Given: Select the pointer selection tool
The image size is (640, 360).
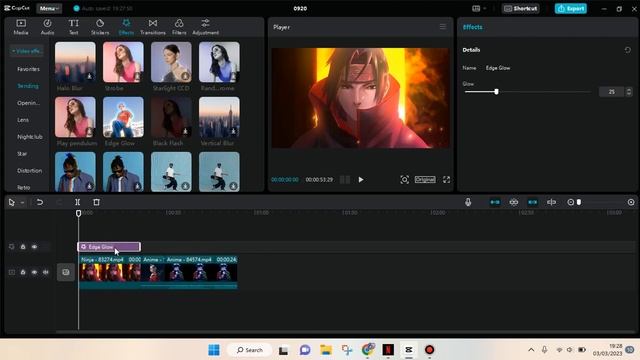Looking at the screenshot, I should [11, 202].
